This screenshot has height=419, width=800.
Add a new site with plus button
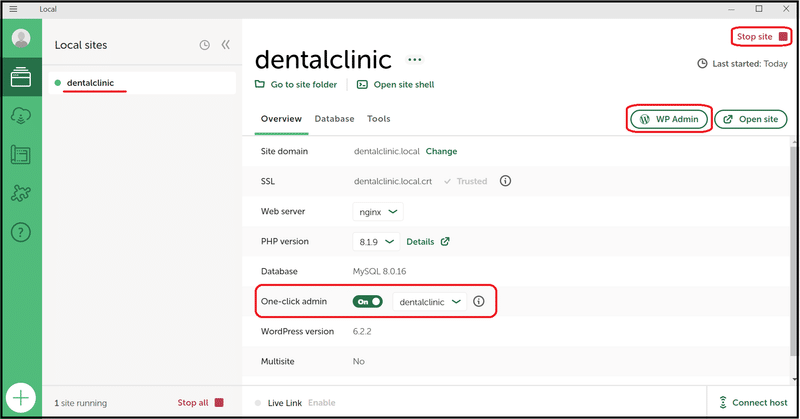pyautogui.click(x=21, y=398)
